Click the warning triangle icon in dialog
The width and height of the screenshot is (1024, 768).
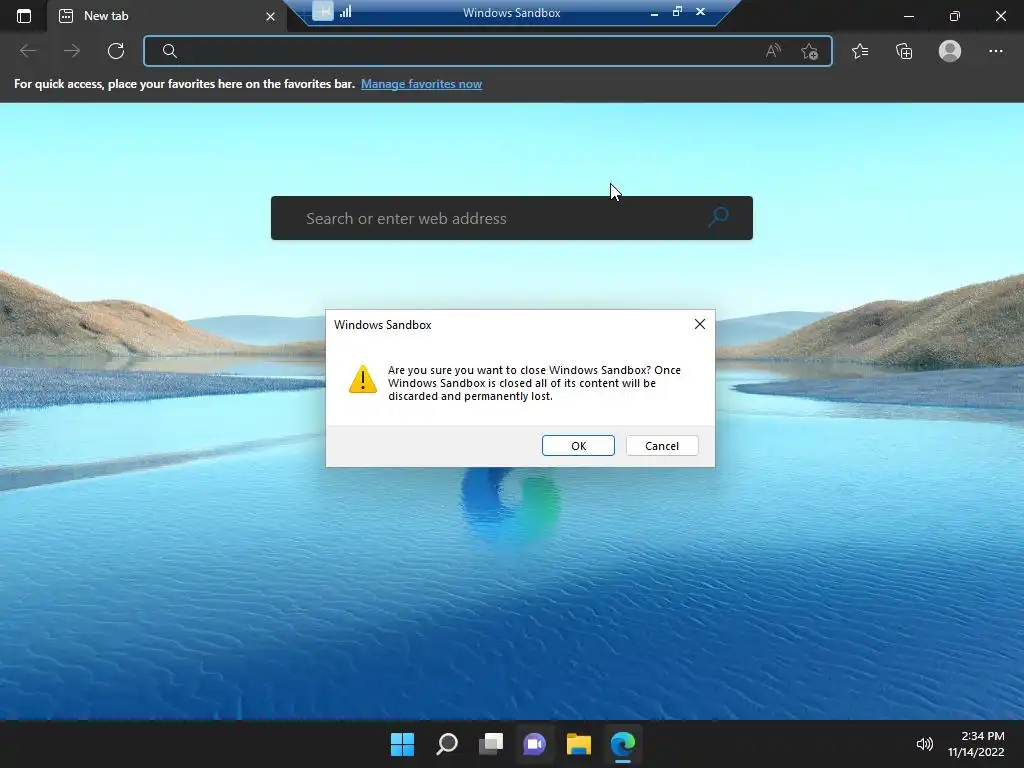click(x=362, y=379)
